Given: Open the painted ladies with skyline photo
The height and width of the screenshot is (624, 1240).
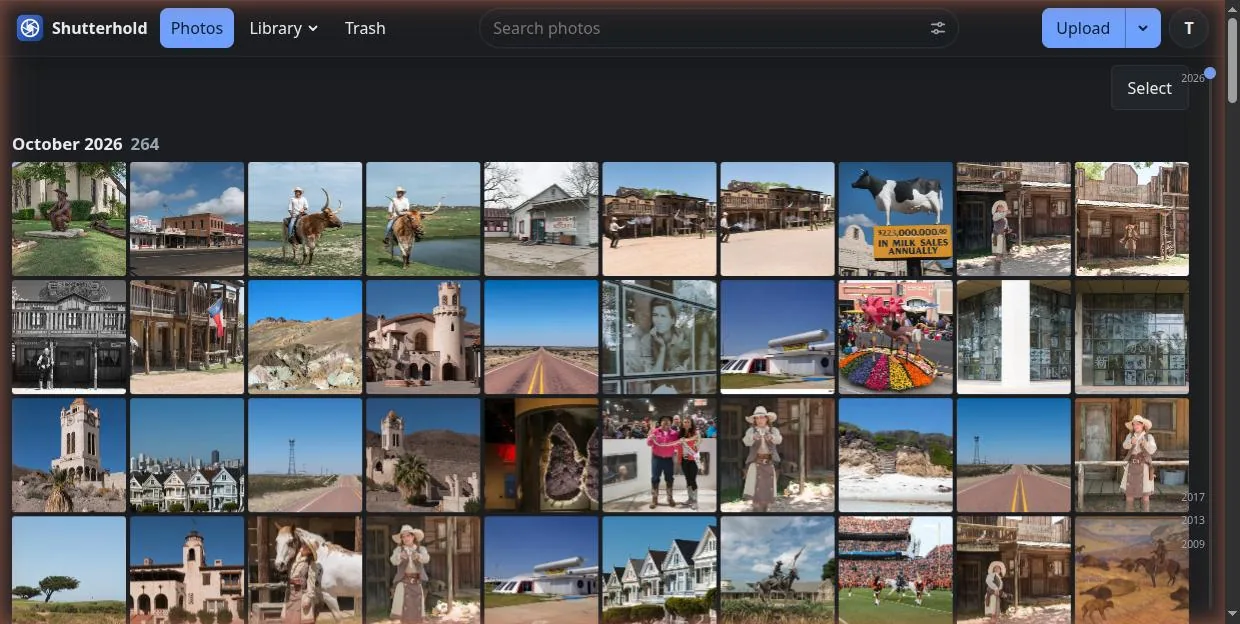Looking at the screenshot, I should point(187,455).
